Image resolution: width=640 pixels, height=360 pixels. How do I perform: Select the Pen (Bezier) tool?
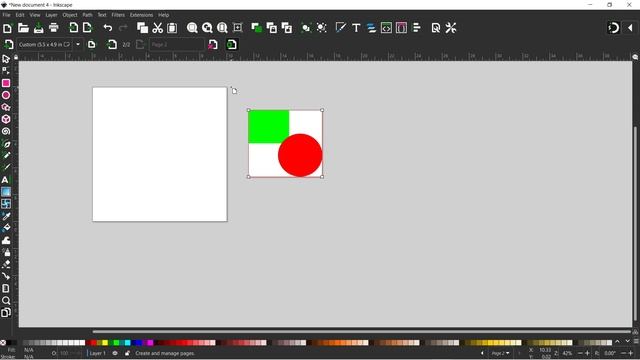(6, 144)
